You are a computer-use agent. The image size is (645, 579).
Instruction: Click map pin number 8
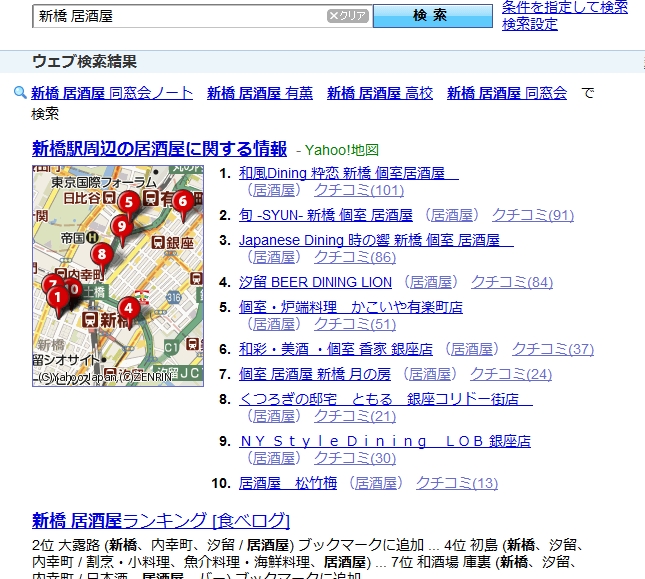pyautogui.click(x=102, y=257)
